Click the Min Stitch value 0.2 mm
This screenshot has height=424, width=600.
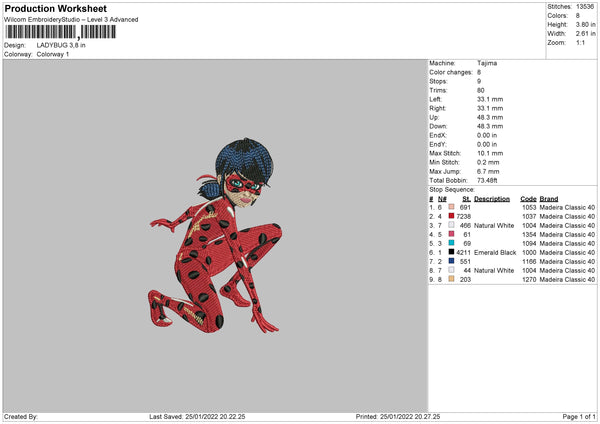pyautogui.click(x=488, y=162)
